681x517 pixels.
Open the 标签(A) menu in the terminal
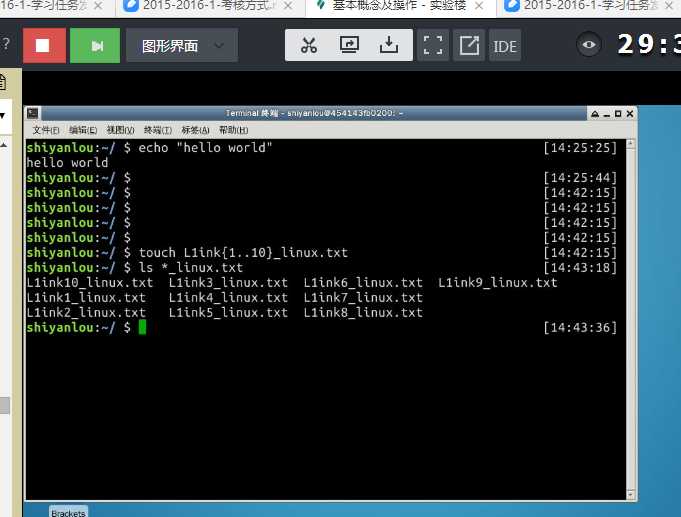point(195,130)
